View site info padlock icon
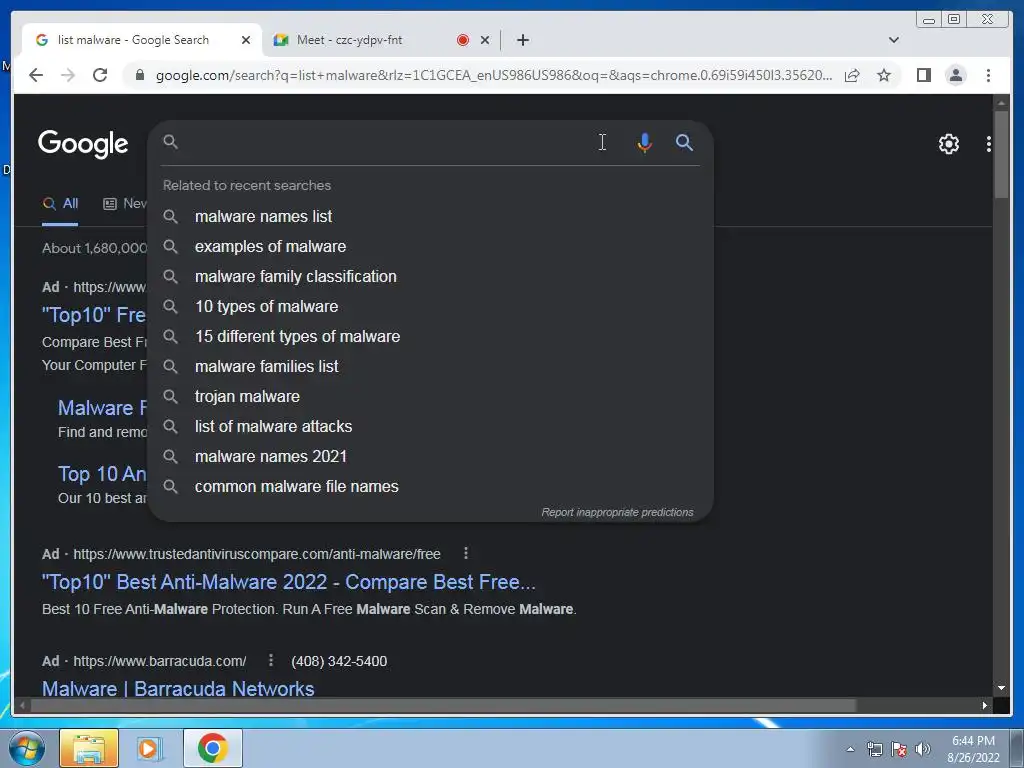 tap(139, 75)
